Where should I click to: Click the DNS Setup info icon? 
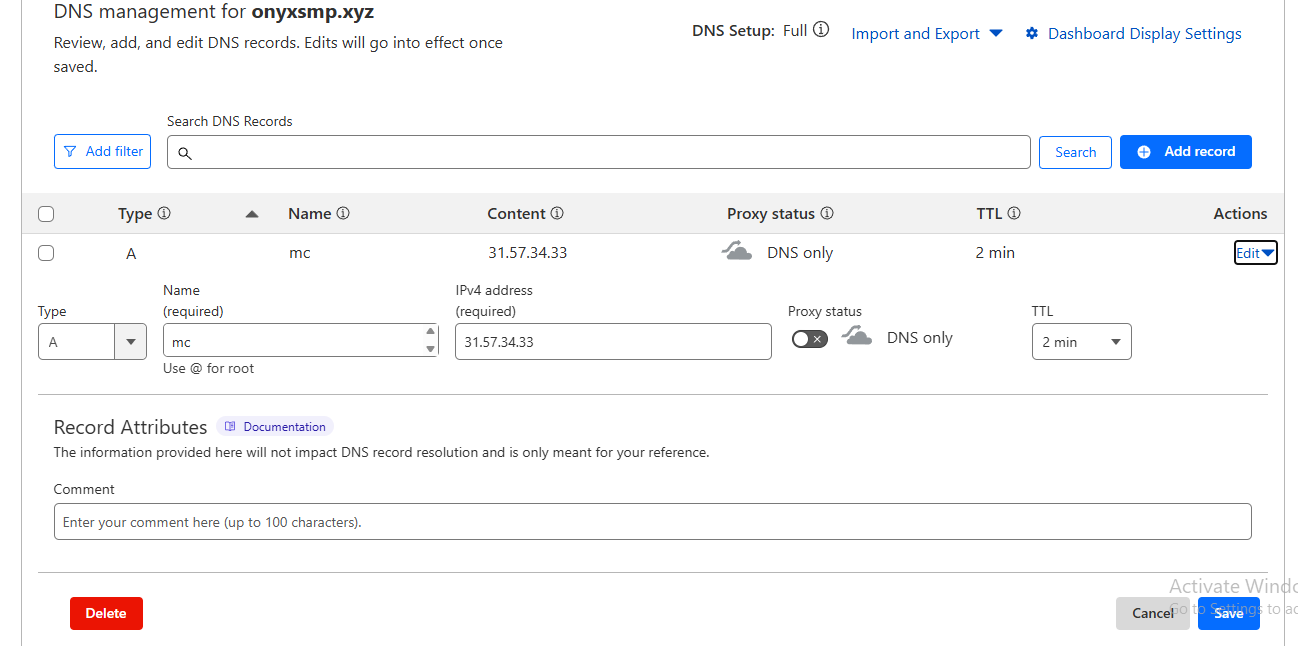pyautogui.click(x=821, y=30)
